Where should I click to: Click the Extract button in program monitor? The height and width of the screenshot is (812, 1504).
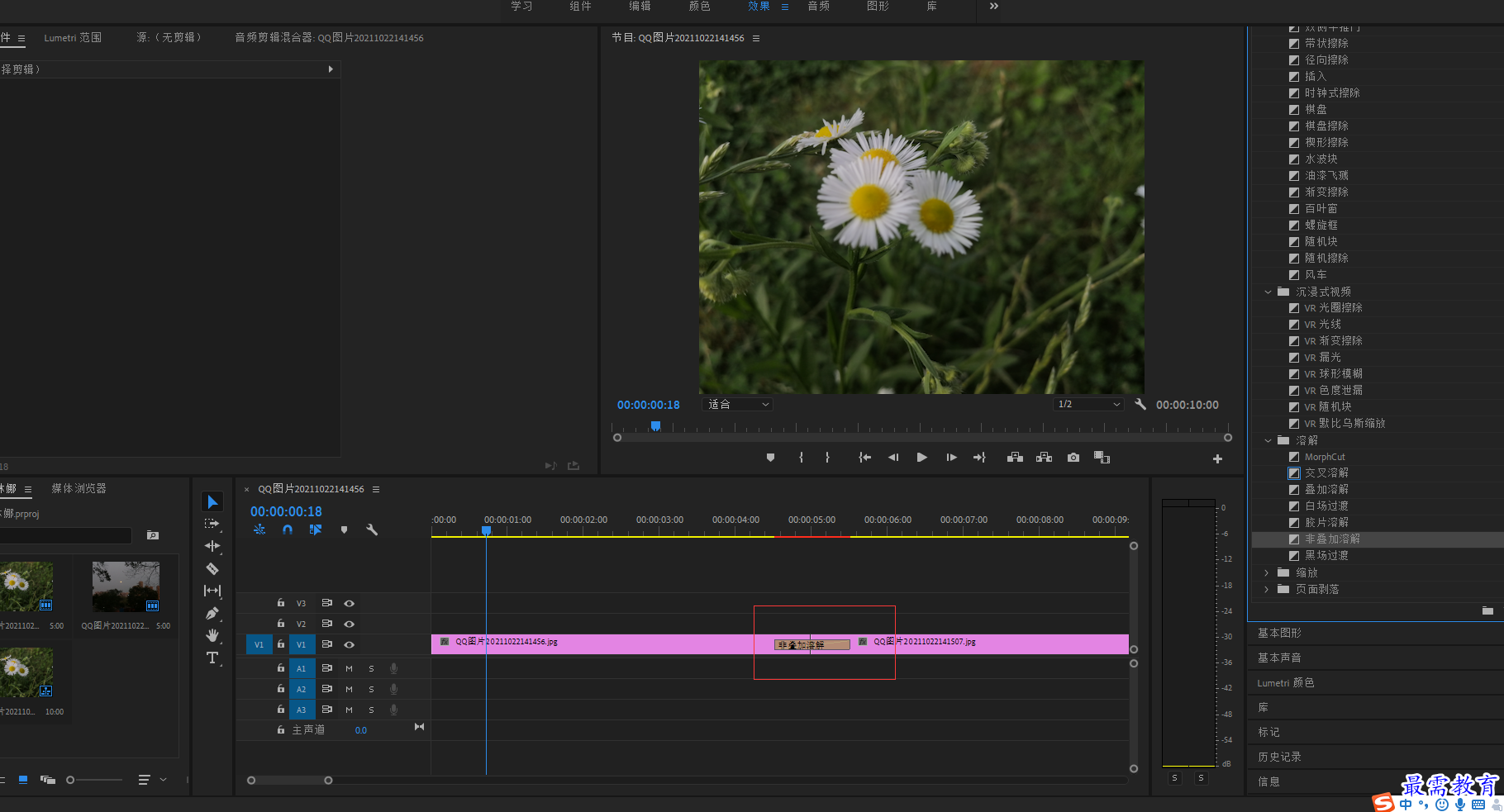1044,458
